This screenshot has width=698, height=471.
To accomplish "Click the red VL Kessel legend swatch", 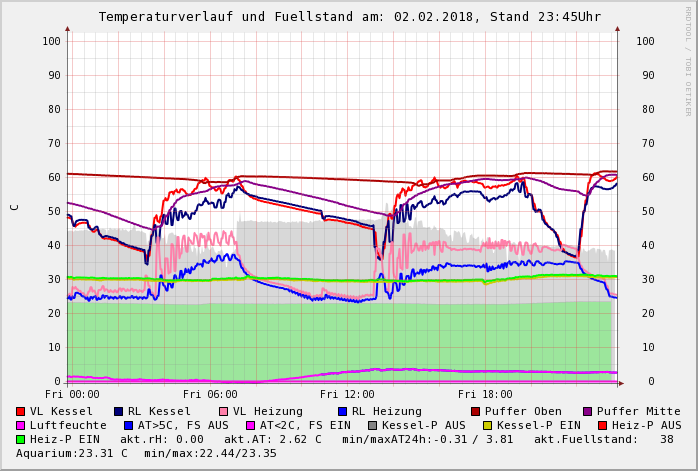I will [x=21, y=411].
